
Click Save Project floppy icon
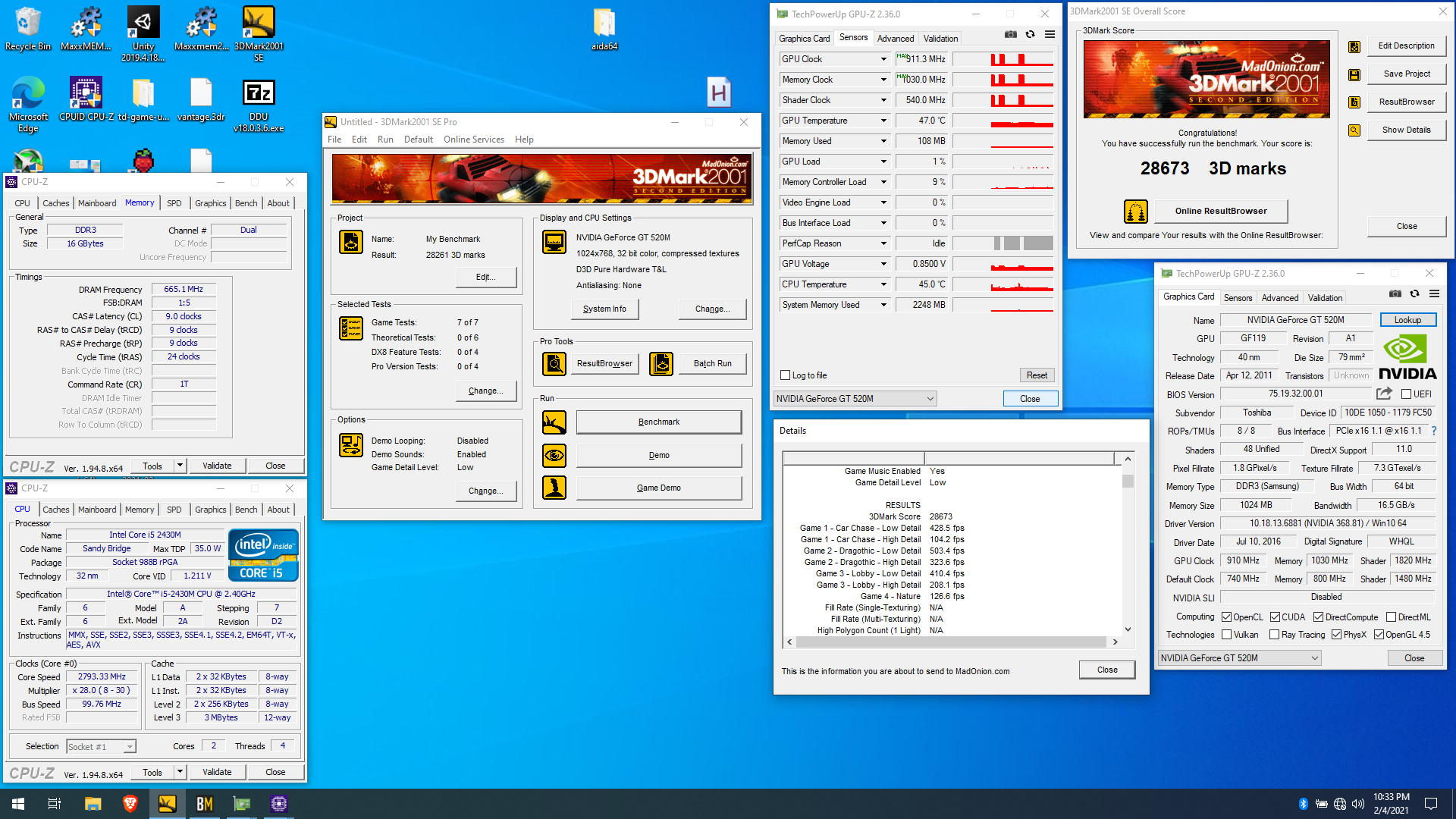click(x=1354, y=75)
